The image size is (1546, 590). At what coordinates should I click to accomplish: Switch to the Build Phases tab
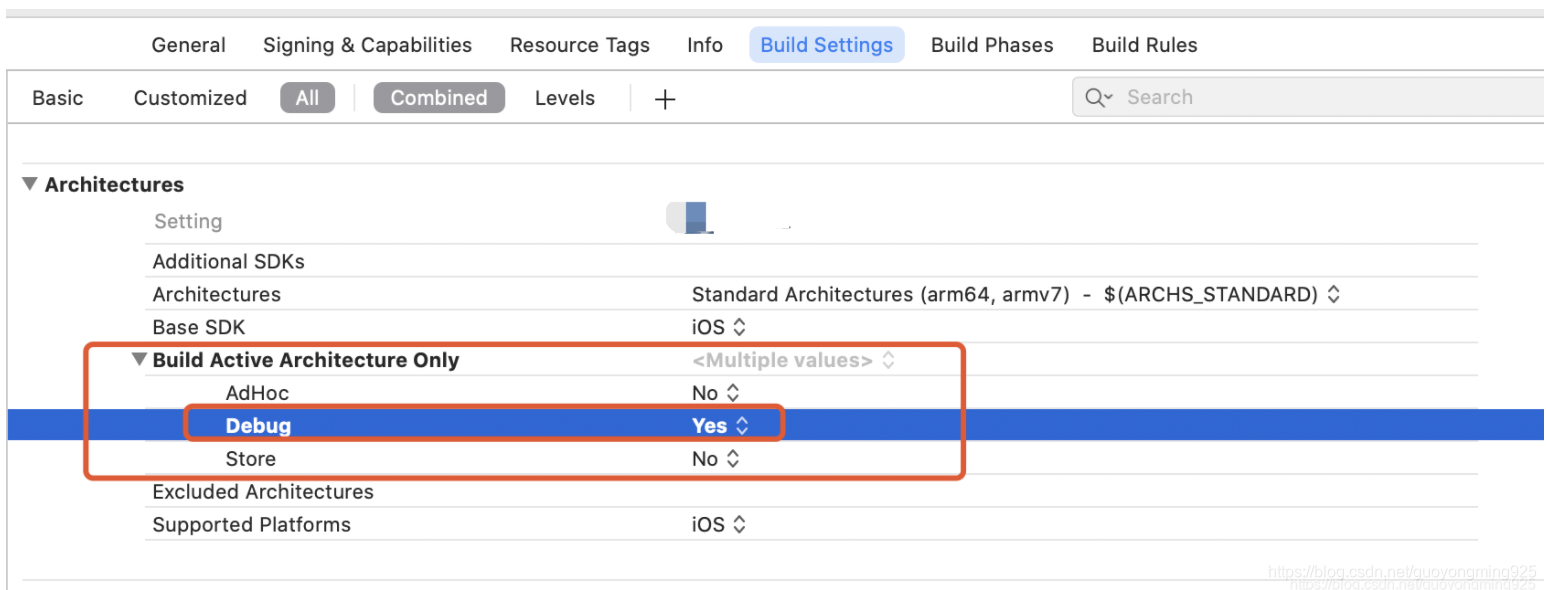click(991, 45)
